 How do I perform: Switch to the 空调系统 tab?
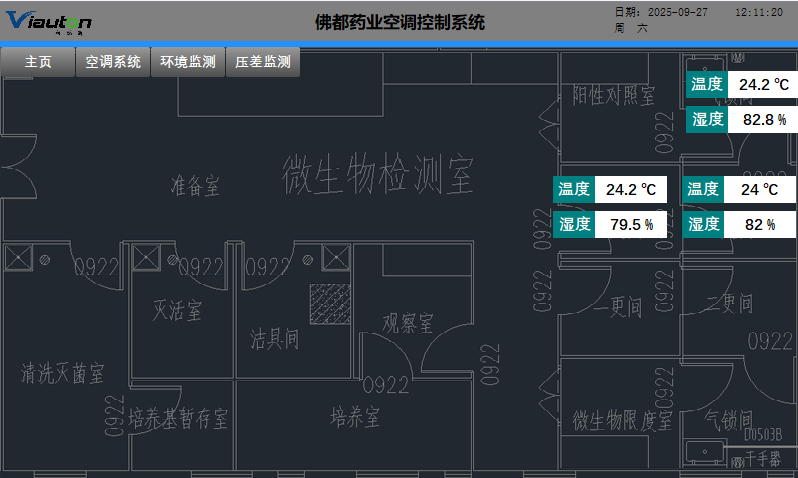113,62
